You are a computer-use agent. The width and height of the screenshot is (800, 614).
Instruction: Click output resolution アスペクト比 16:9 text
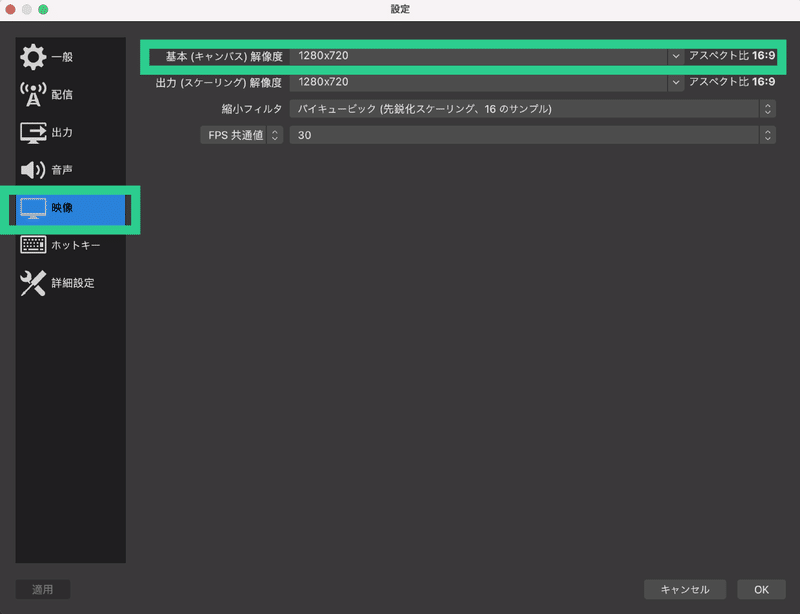pos(732,82)
